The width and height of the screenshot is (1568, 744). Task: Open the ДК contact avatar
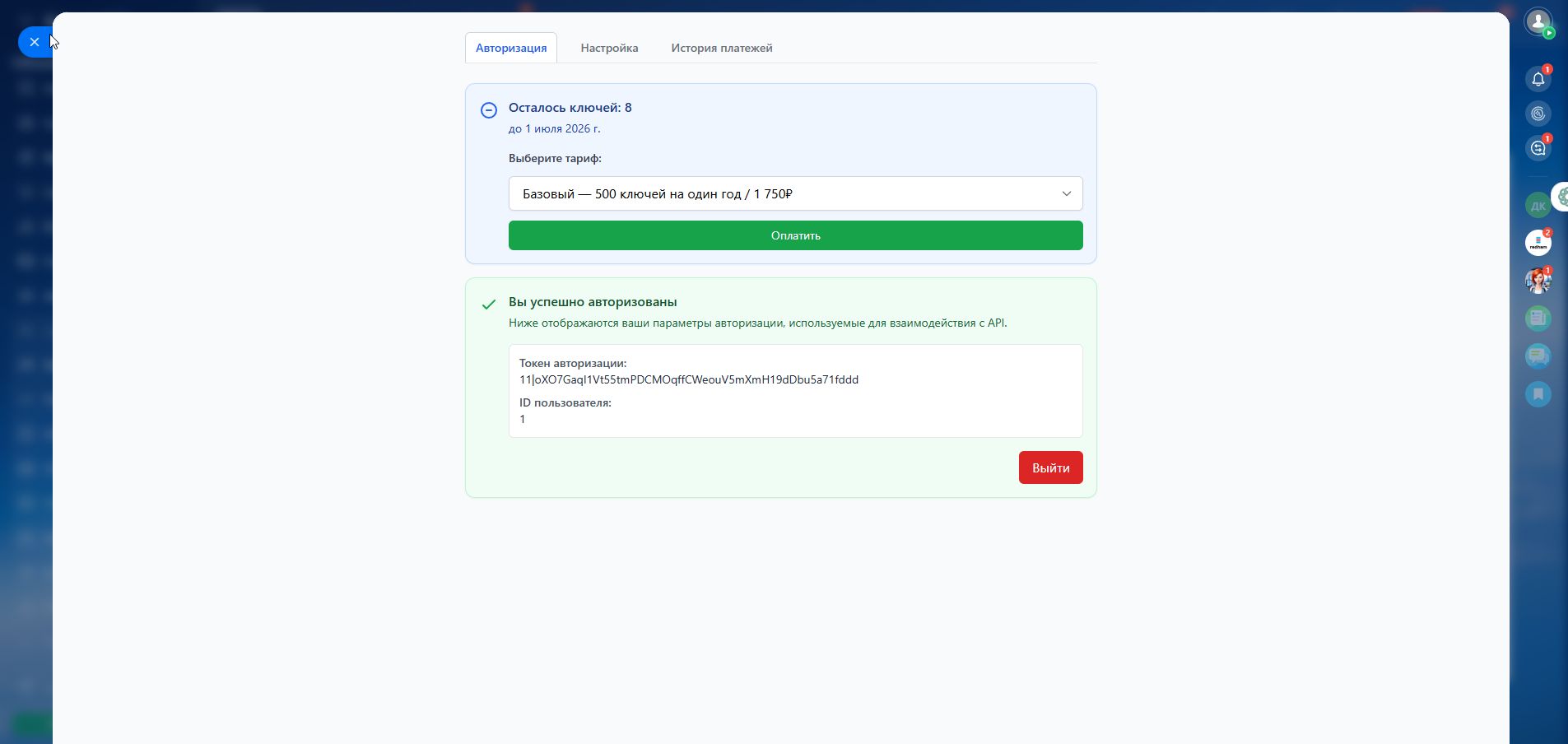point(1538,206)
